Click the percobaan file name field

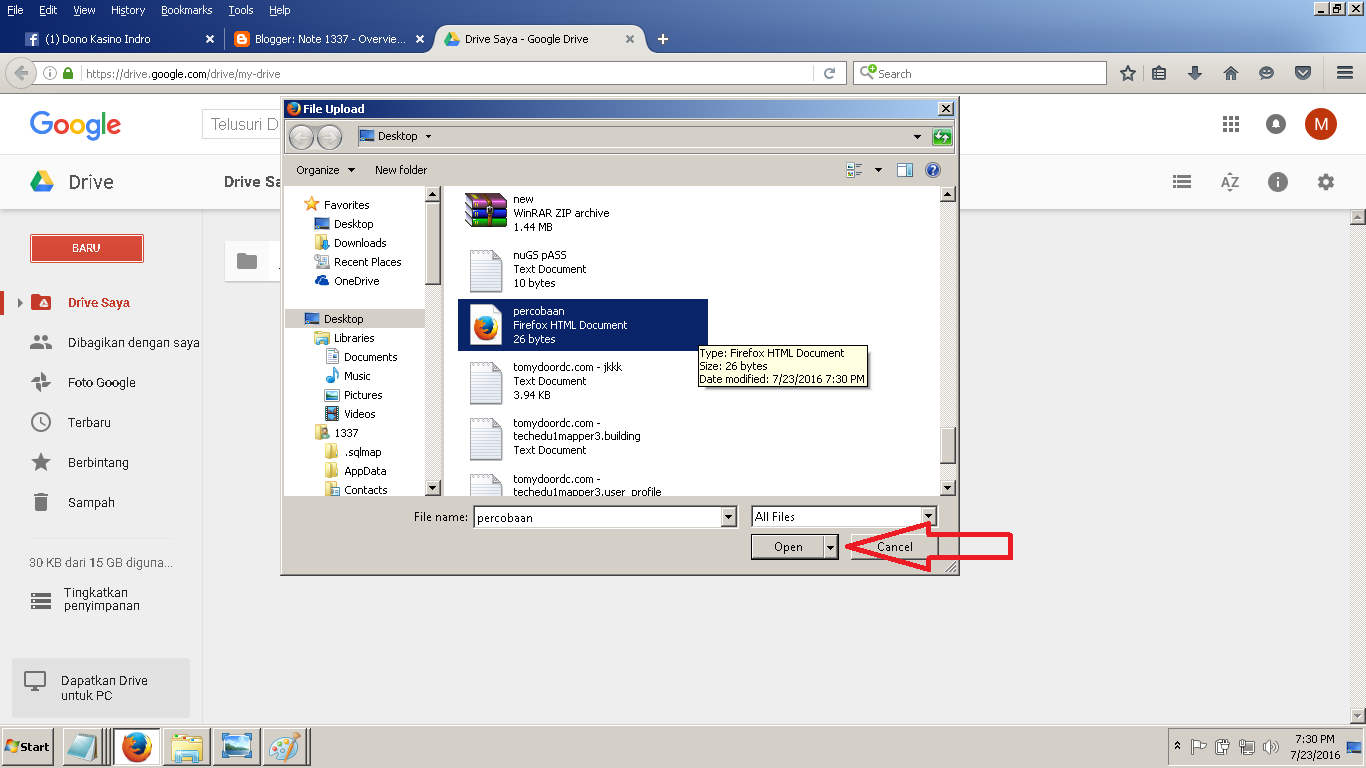point(600,517)
